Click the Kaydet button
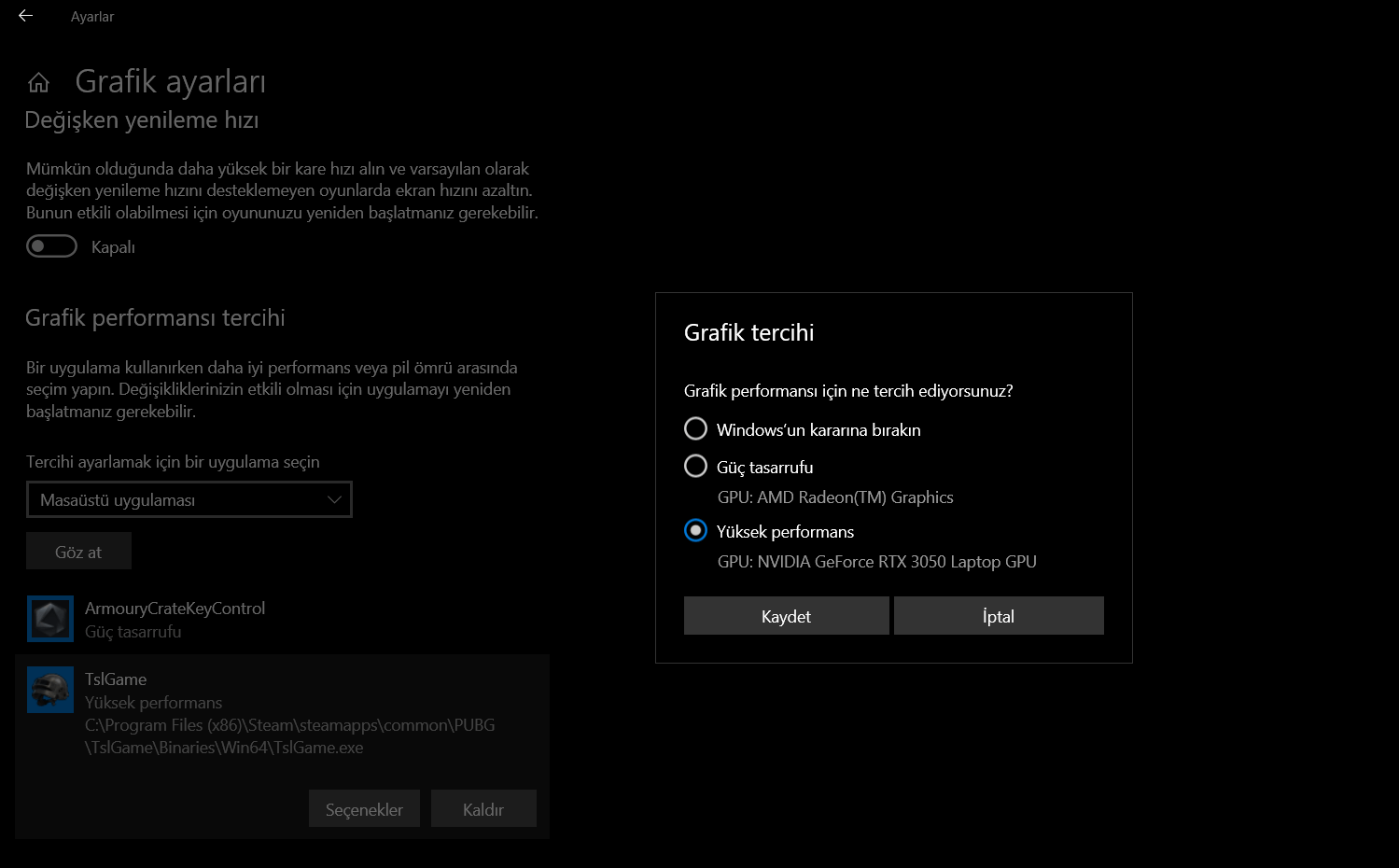 click(x=787, y=616)
